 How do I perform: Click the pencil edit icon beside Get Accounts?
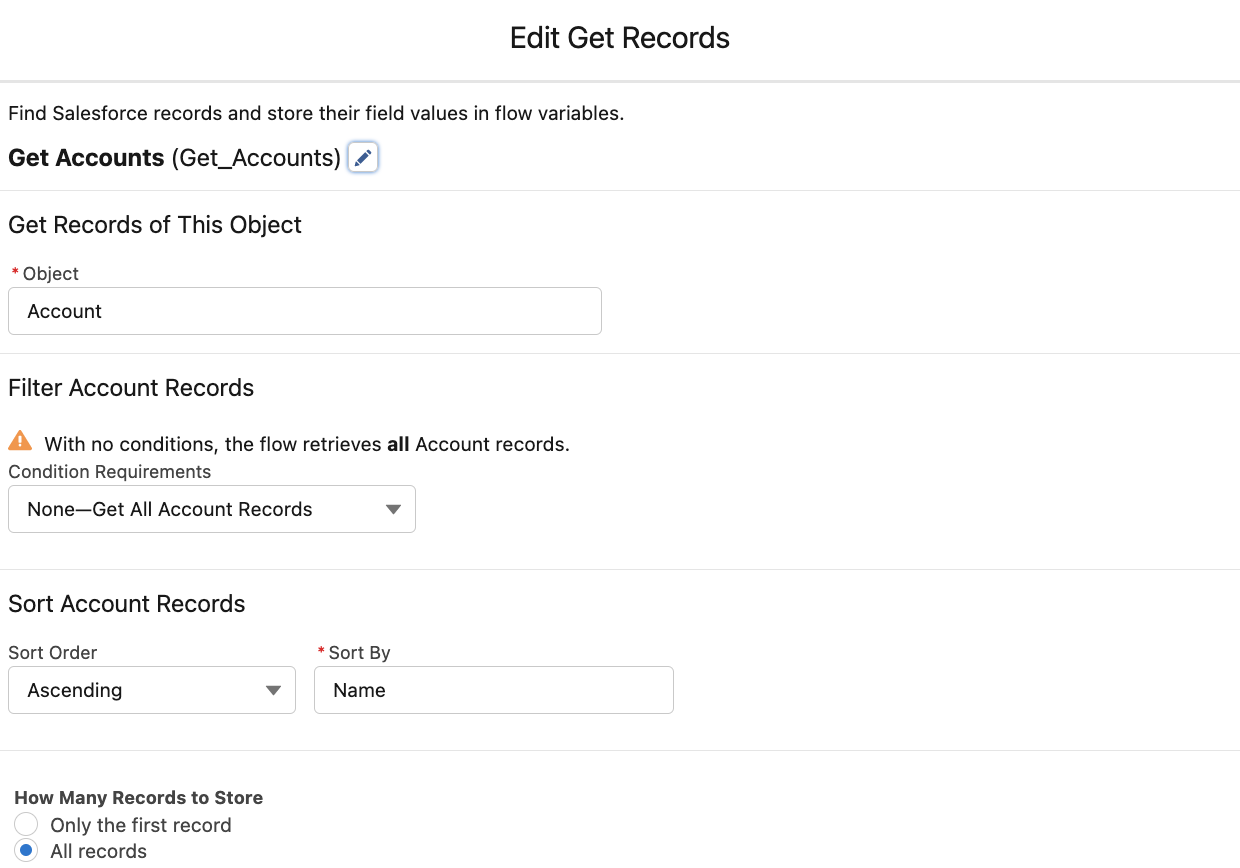(x=363, y=158)
